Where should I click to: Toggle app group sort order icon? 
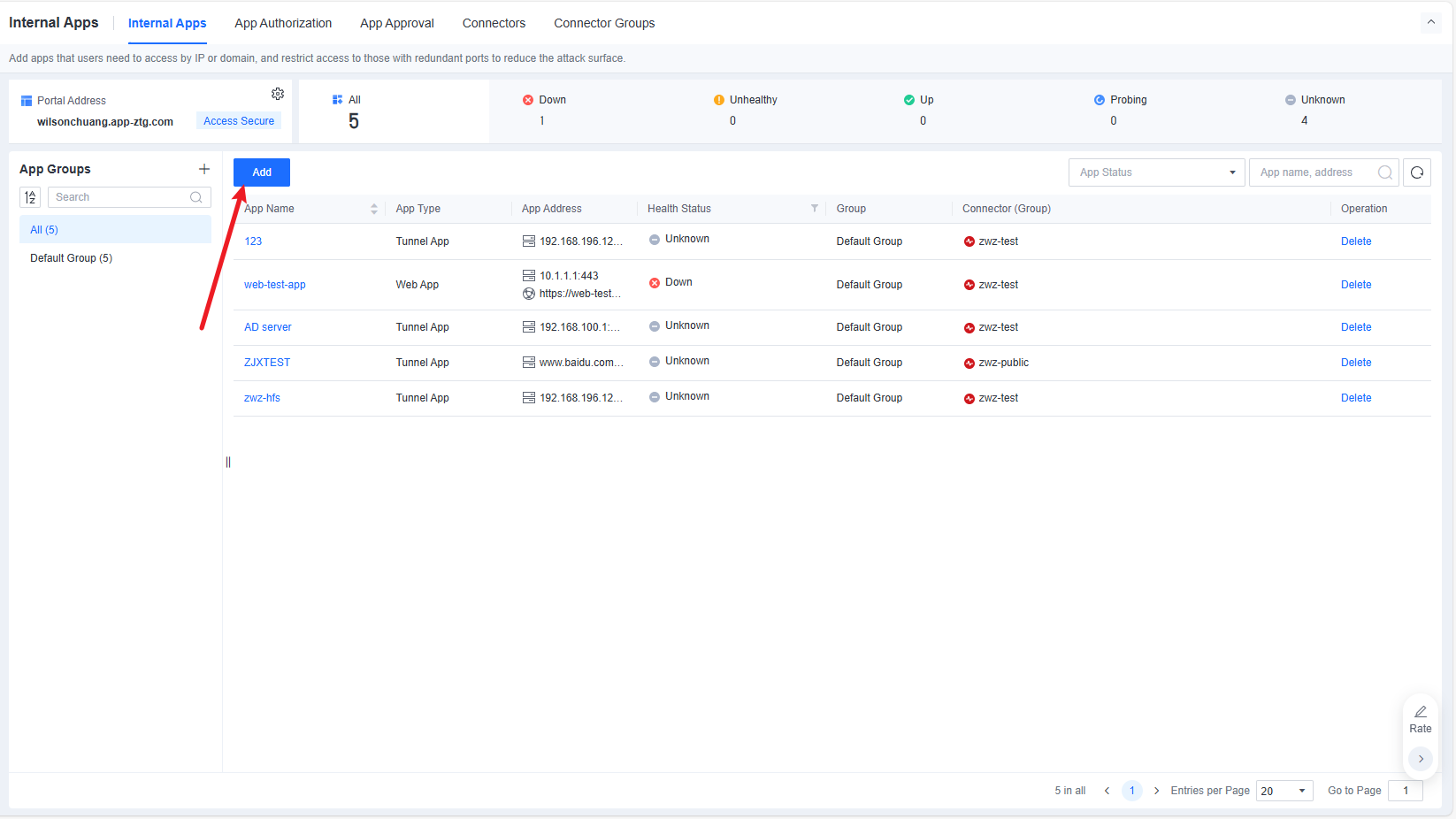click(x=30, y=197)
